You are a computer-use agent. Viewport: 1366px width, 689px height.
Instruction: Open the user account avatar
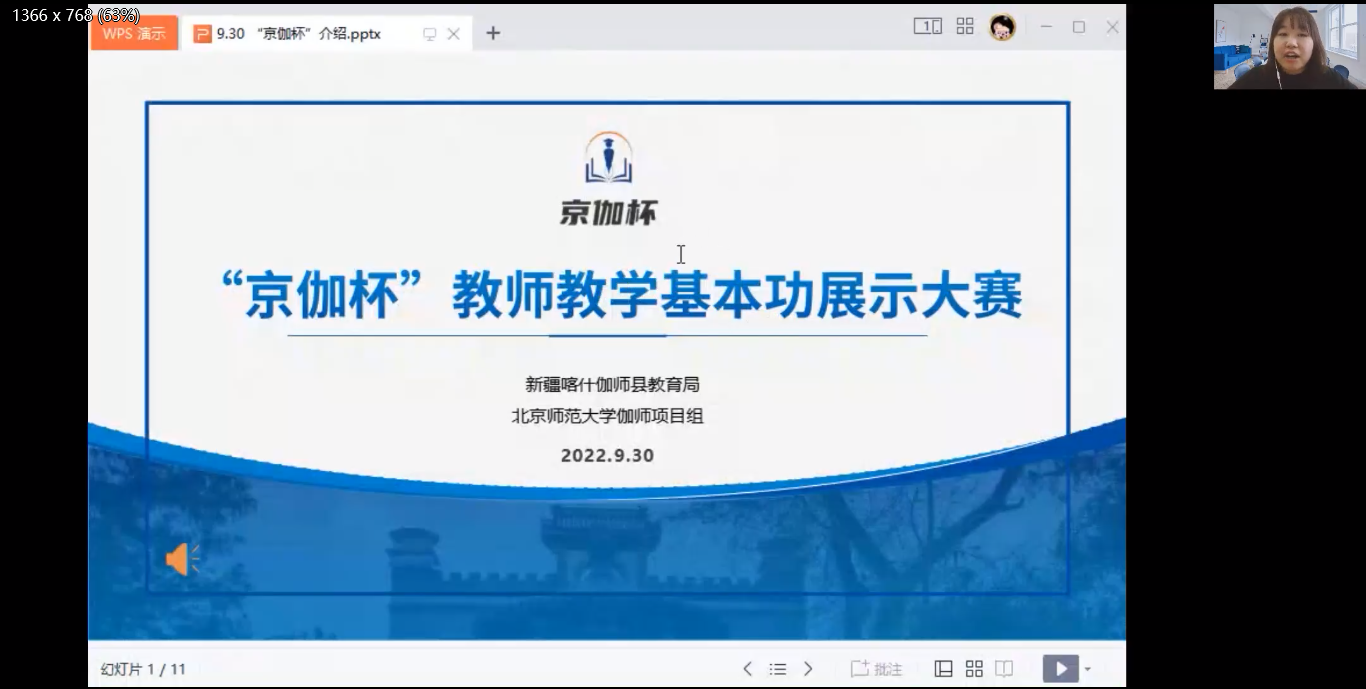1002,27
